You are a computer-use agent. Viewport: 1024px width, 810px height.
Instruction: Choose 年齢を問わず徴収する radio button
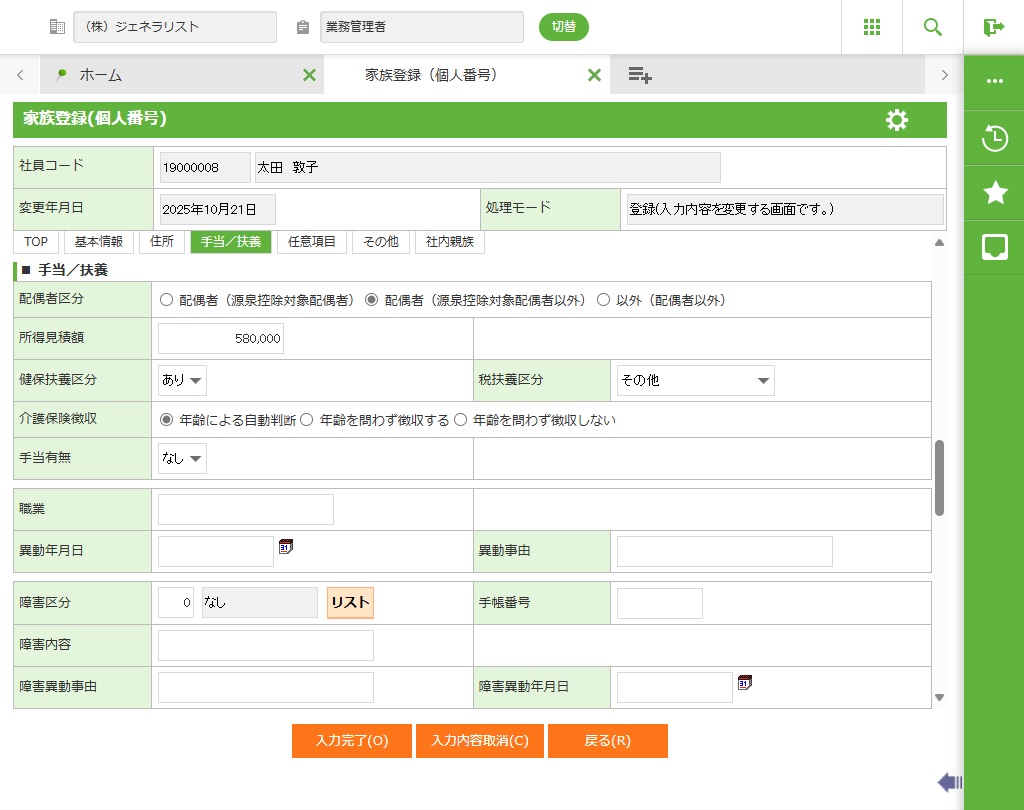point(307,420)
